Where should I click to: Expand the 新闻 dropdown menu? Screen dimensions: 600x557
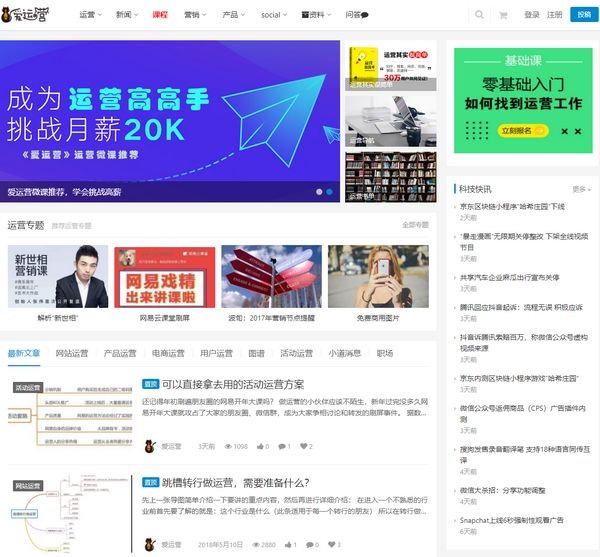pos(127,15)
